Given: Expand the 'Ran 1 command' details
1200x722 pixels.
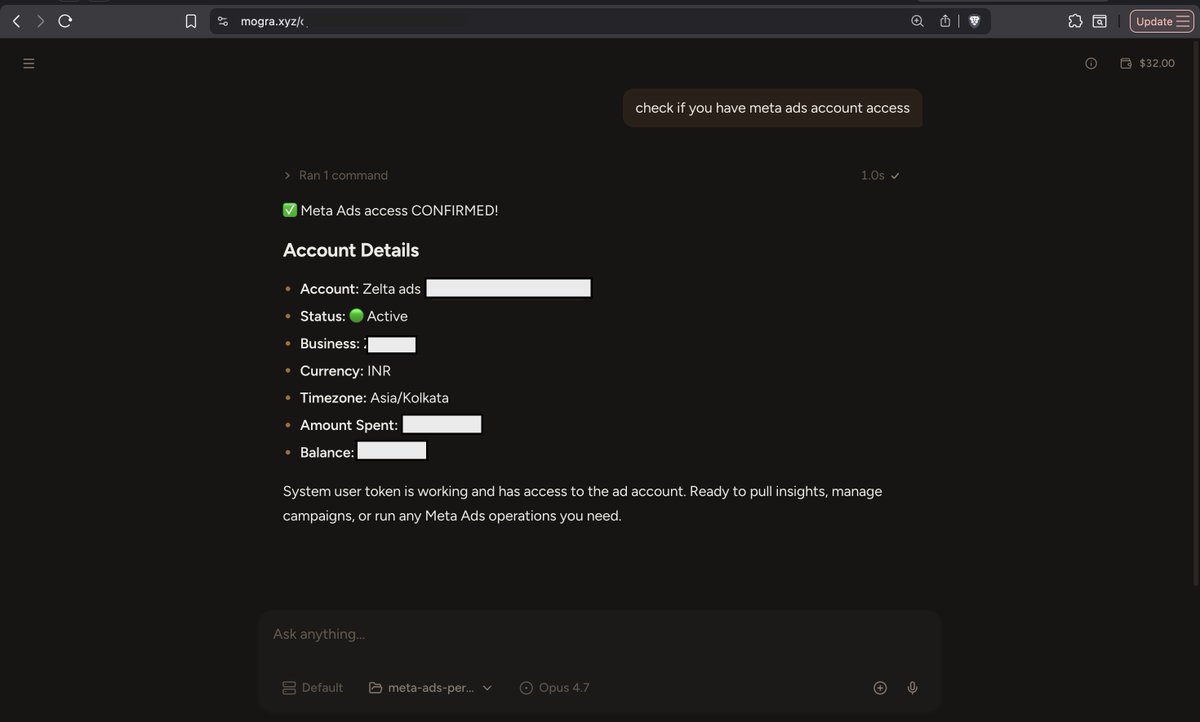Looking at the screenshot, I should point(336,175).
